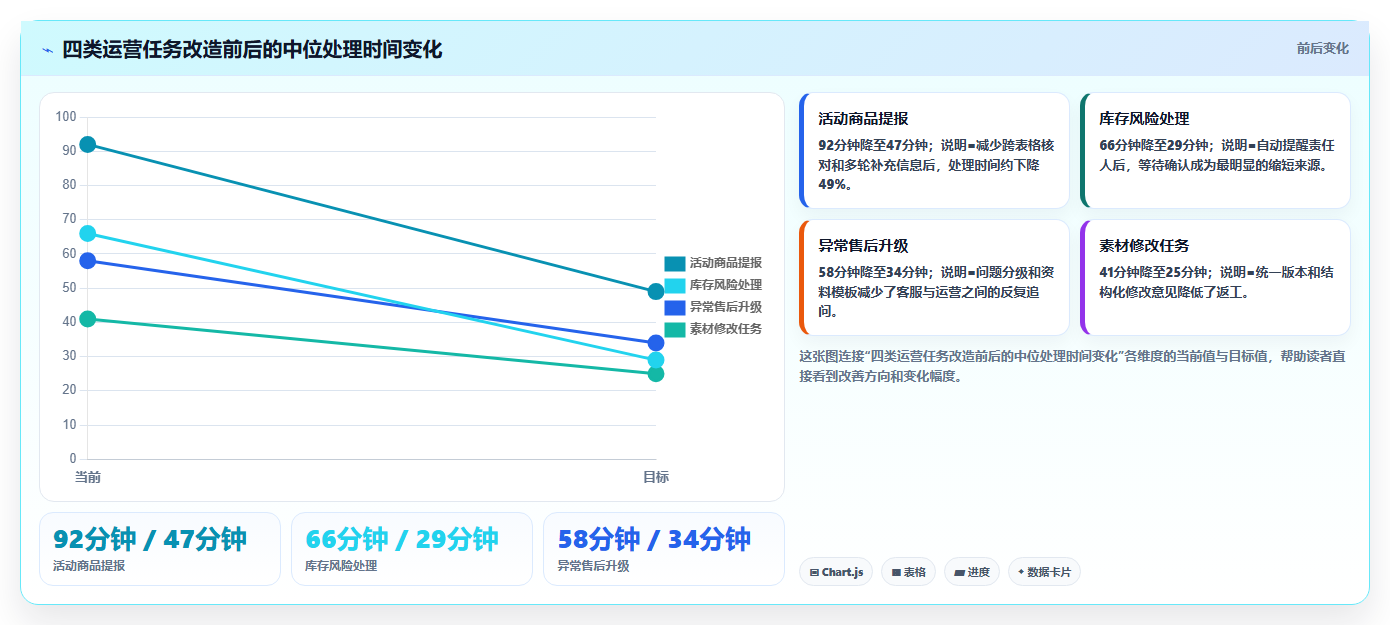Click the 58 data point at 当前

pyautogui.click(x=88, y=261)
